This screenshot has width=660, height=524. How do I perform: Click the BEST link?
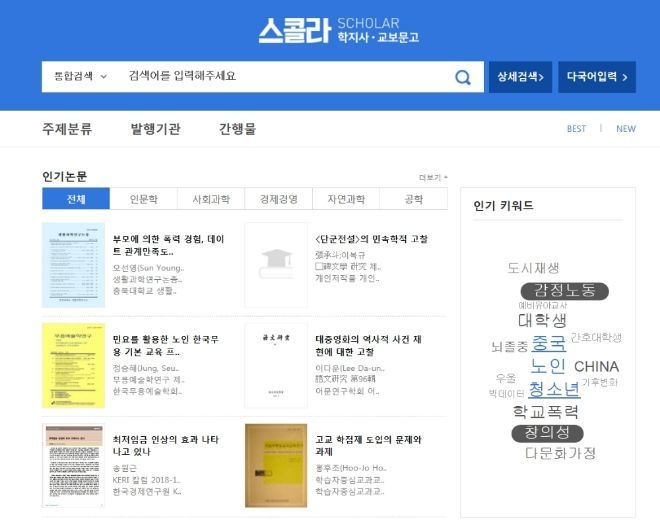576,129
